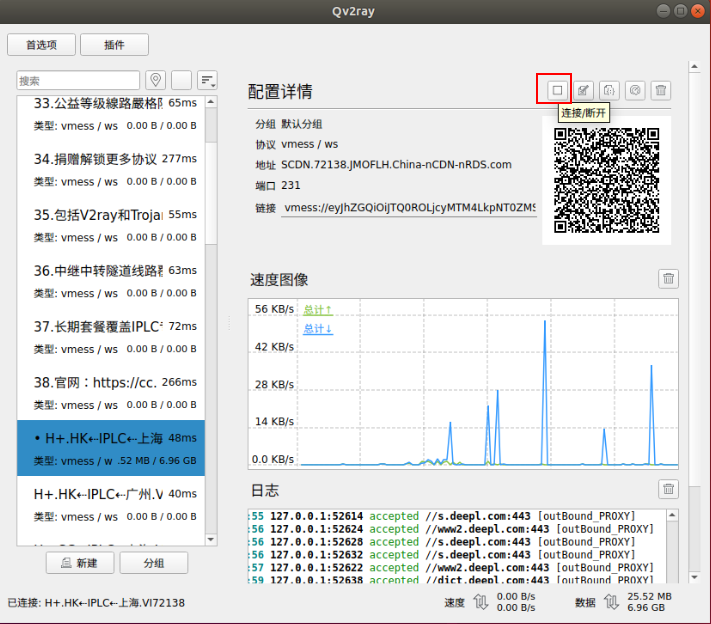This screenshot has height=624, width=711.
Task: Clear the speed graph with trash icon
Action: [x=669, y=280]
